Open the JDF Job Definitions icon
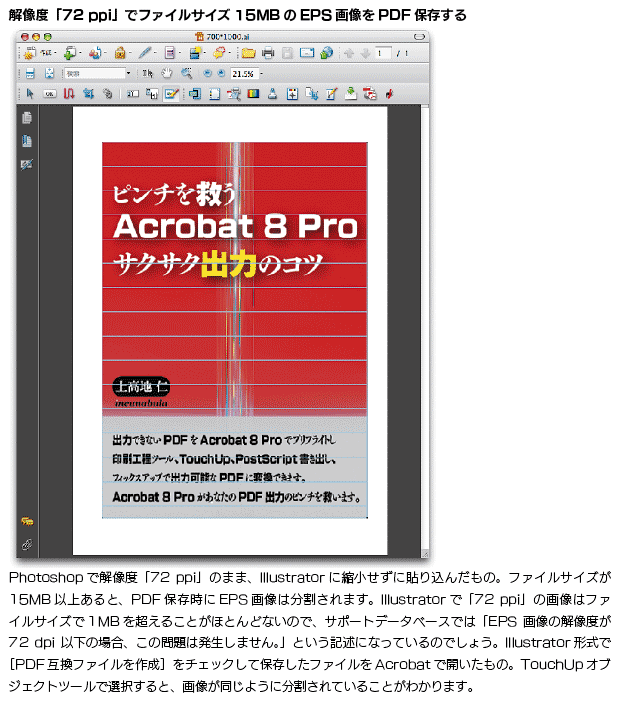Viewport: 621px width, 703px height. pyautogui.click(x=389, y=93)
